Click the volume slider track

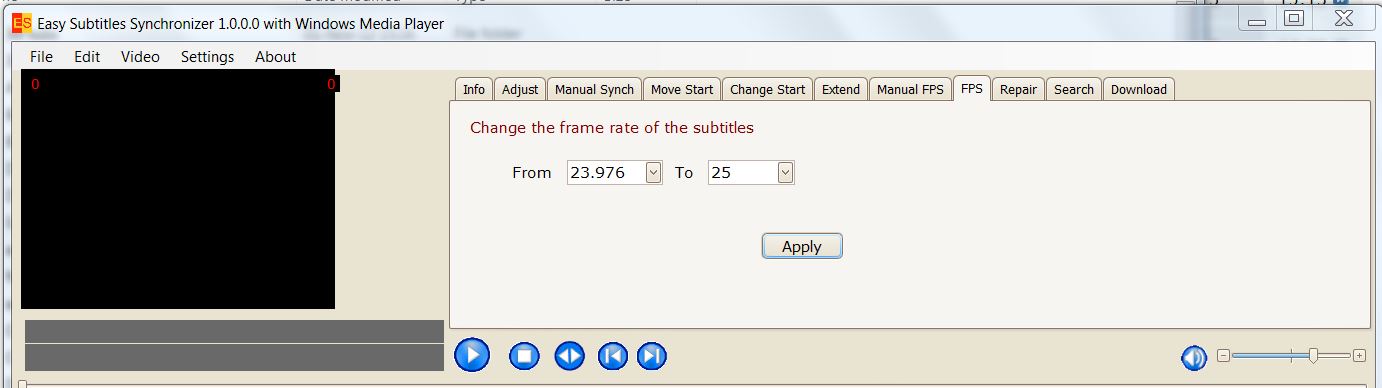click(1290, 355)
